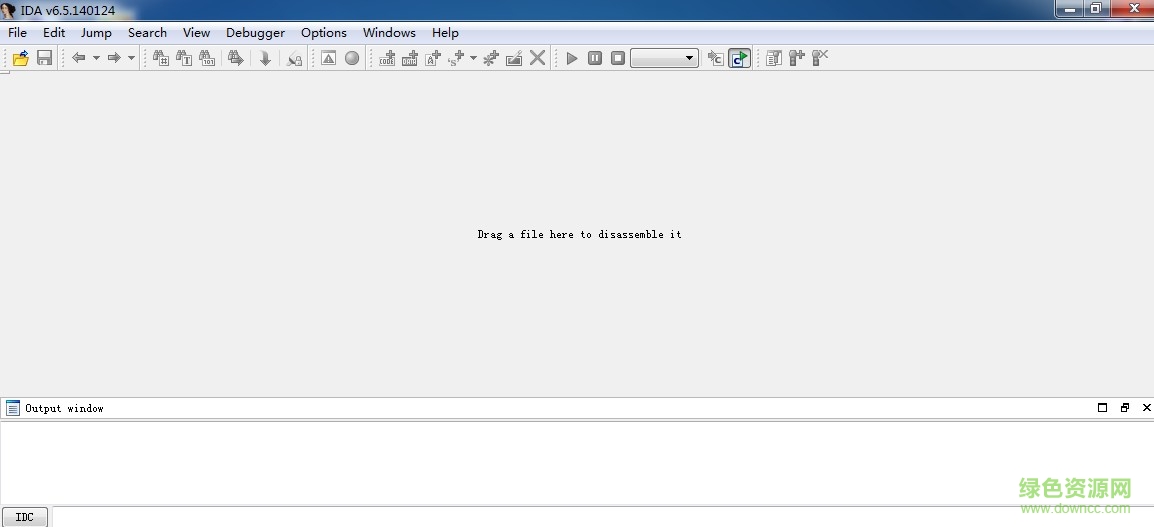The height and width of the screenshot is (527, 1154).
Task: Click the padlock toolbar icon
Action: pos(294,57)
